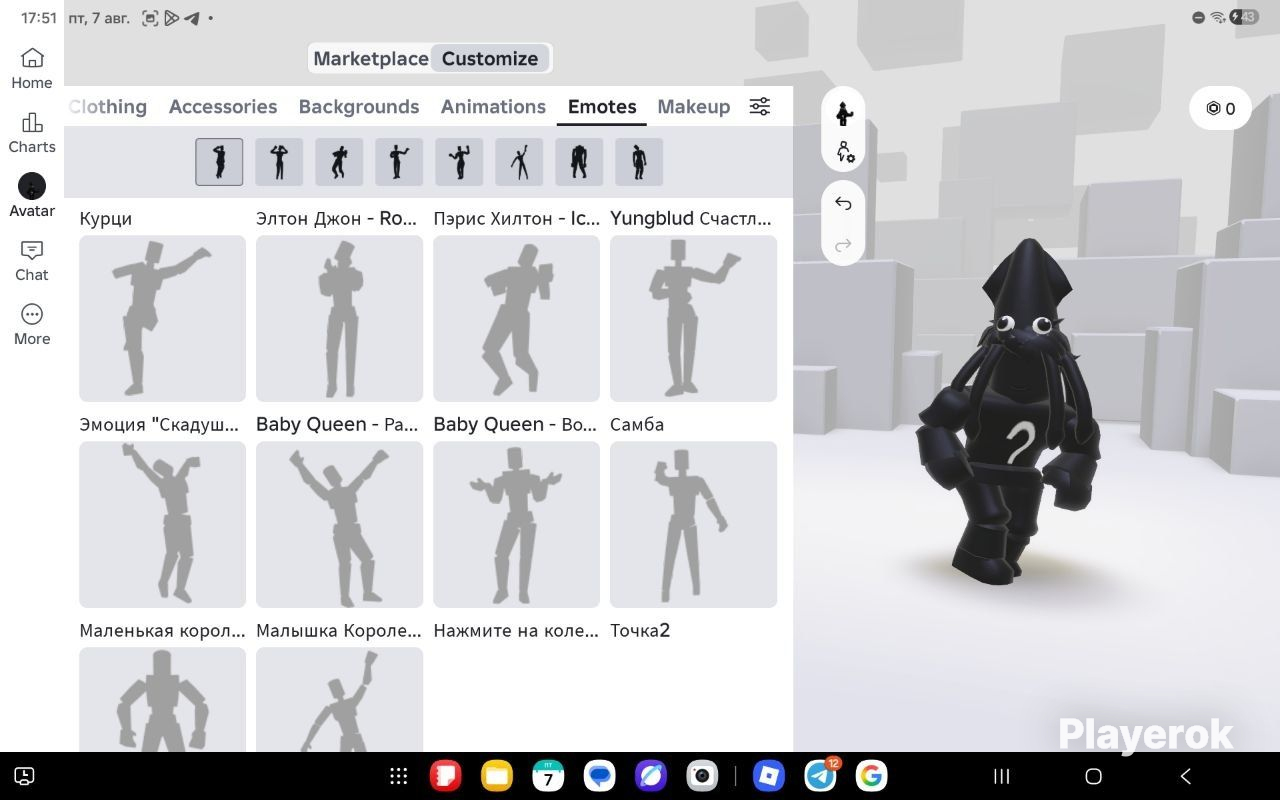Open the More menu in the sidebar
The image size is (1280, 800).
point(32,325)
